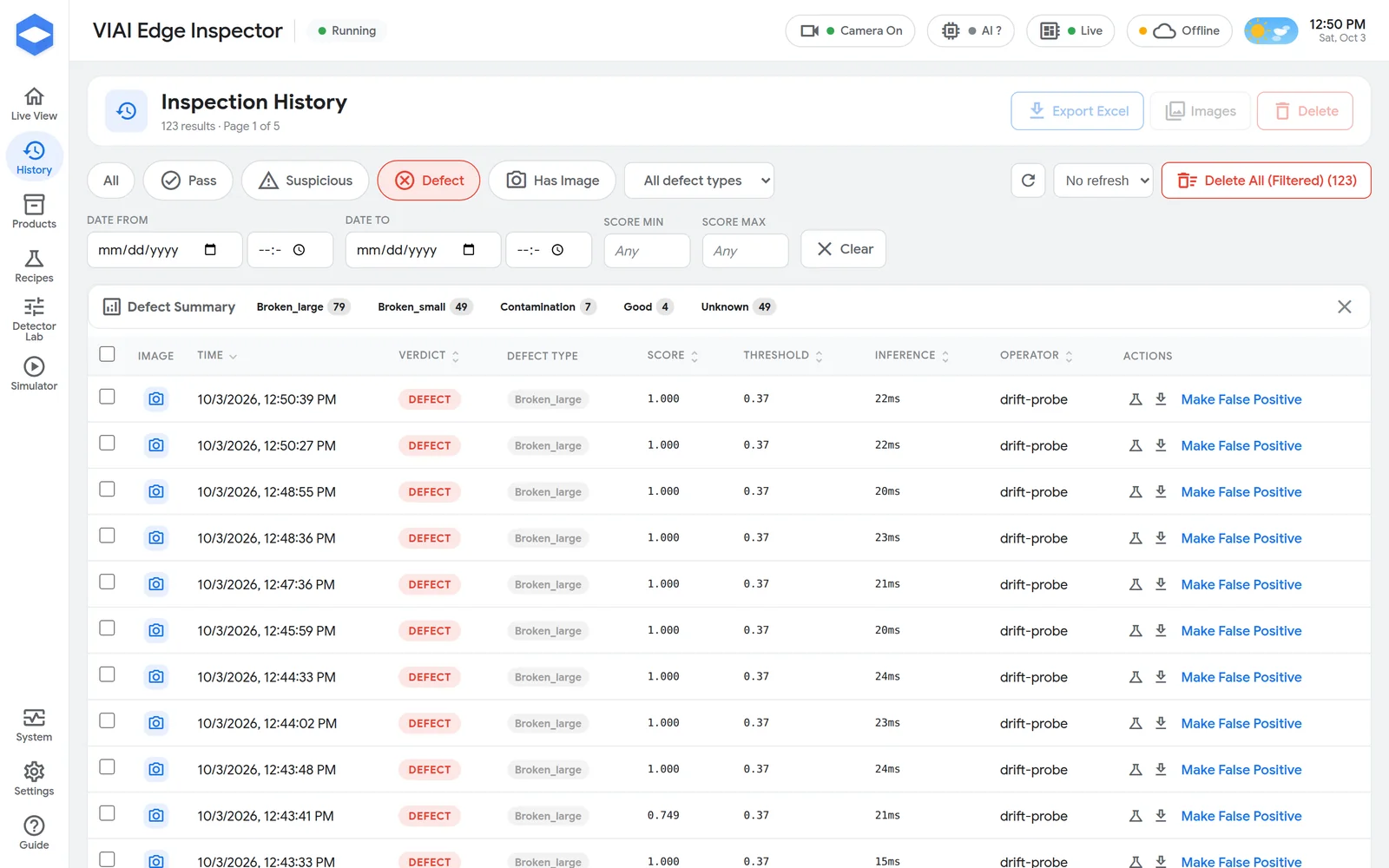1389x868 pixels.
Task: Select the 12:43:41 PM row checkbox
Action: point(107,813)
